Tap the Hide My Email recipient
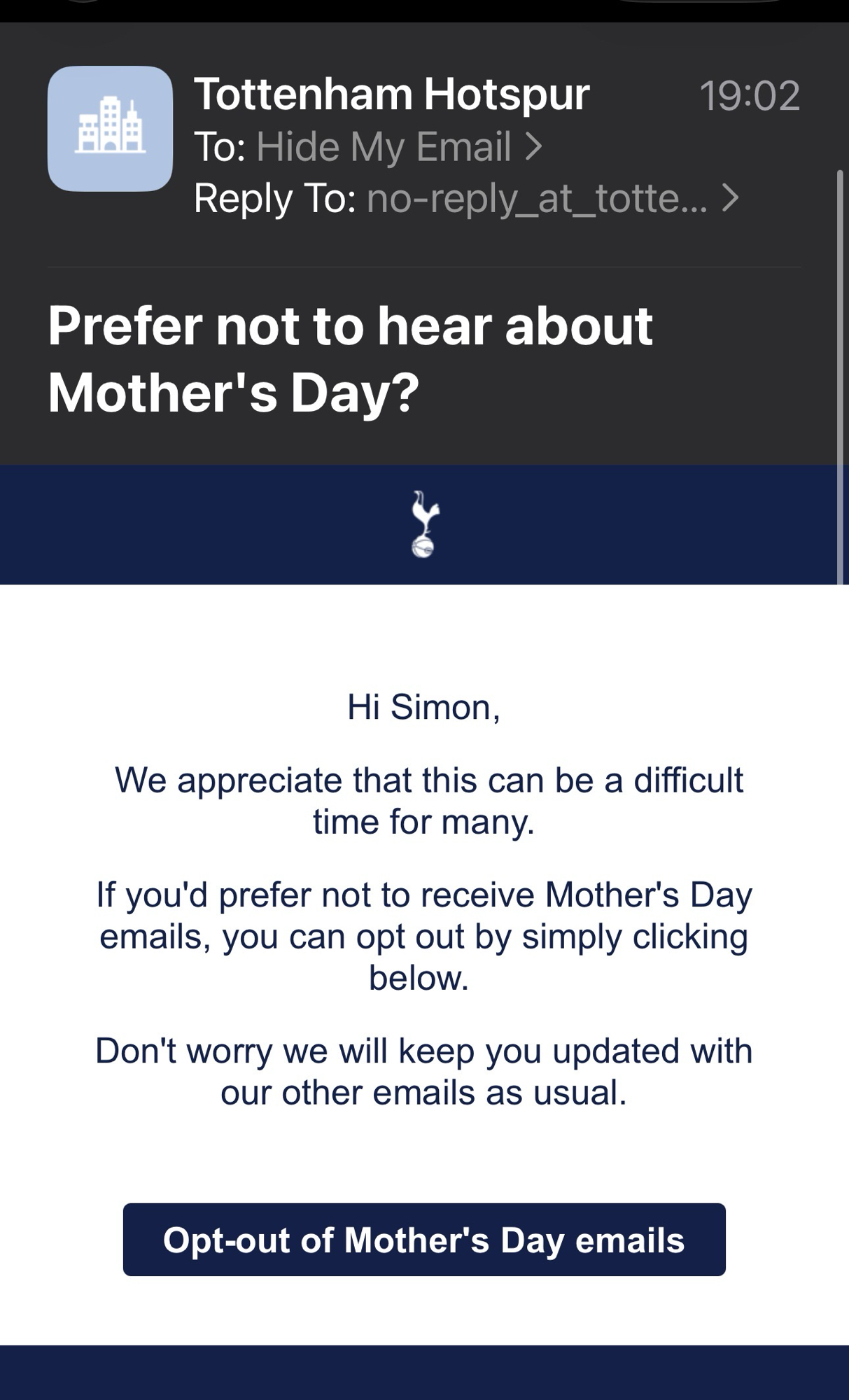Screen dimensions: 849x1400 point(384,147)
